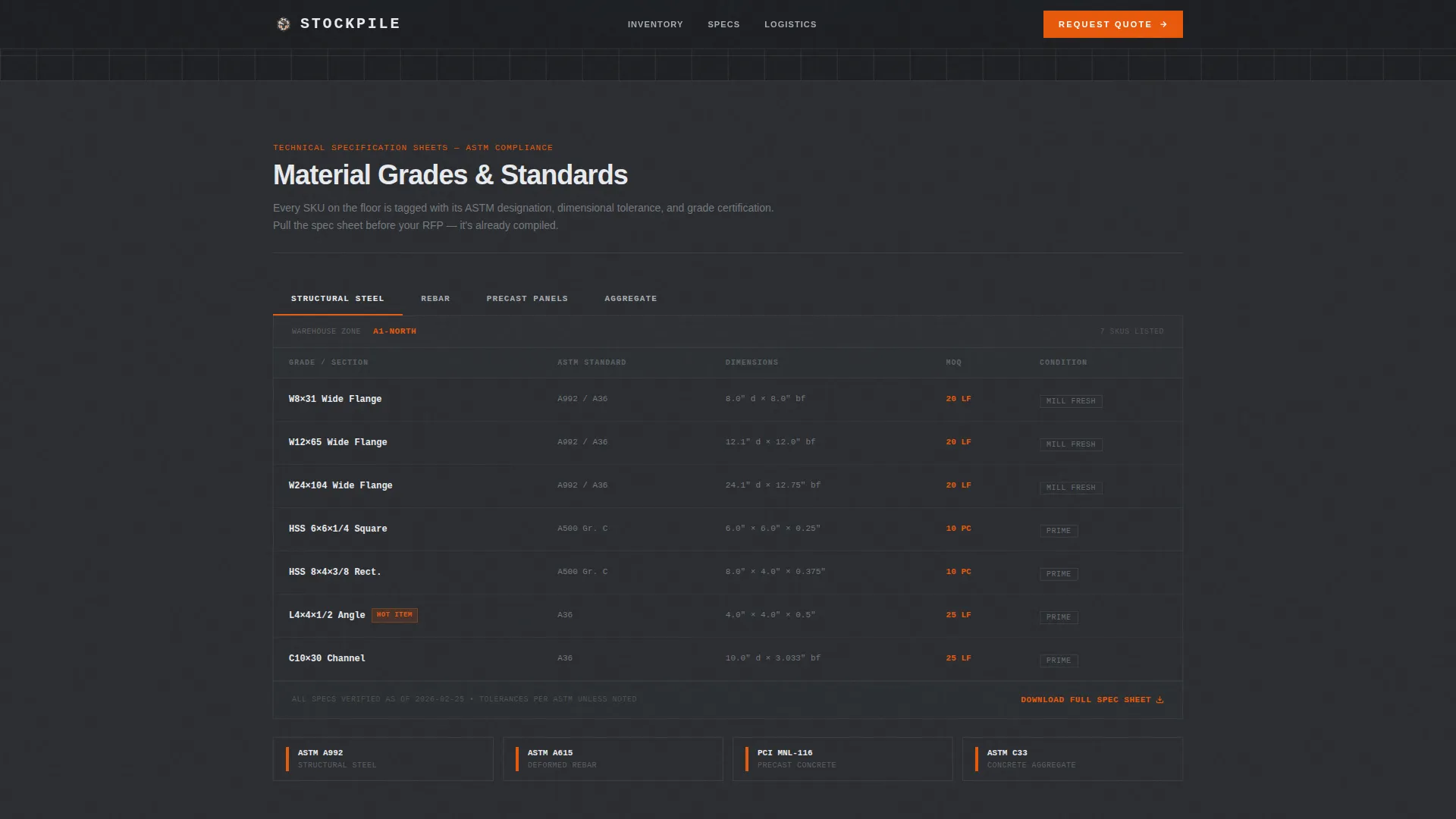Click Mill Fresh badge on W8×31 row
The height and width of the screenshot is (819, 1456).
point(1071,401)
